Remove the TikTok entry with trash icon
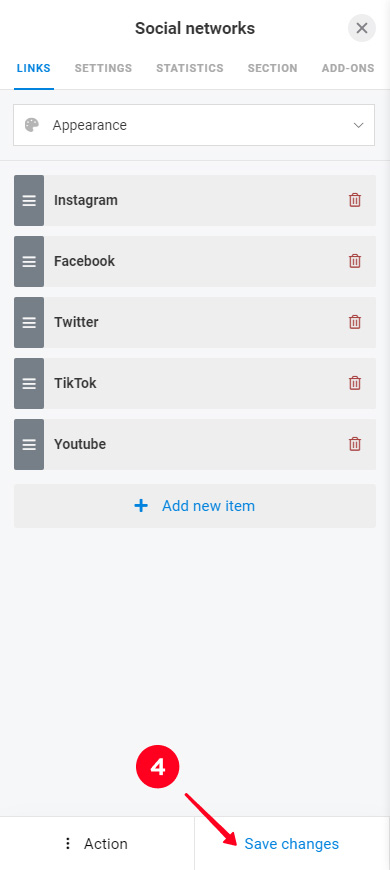The image size is (390, 870). coord(354,383)
